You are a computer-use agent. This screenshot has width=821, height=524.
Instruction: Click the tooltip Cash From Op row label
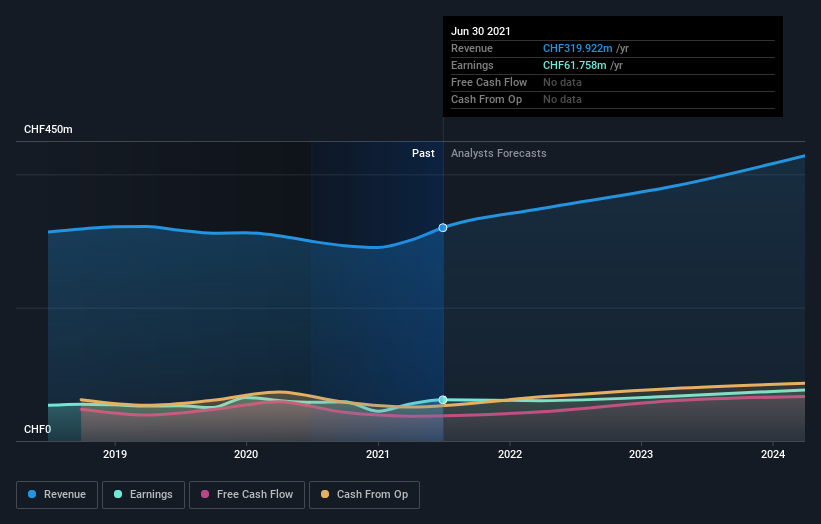[486, 99]
